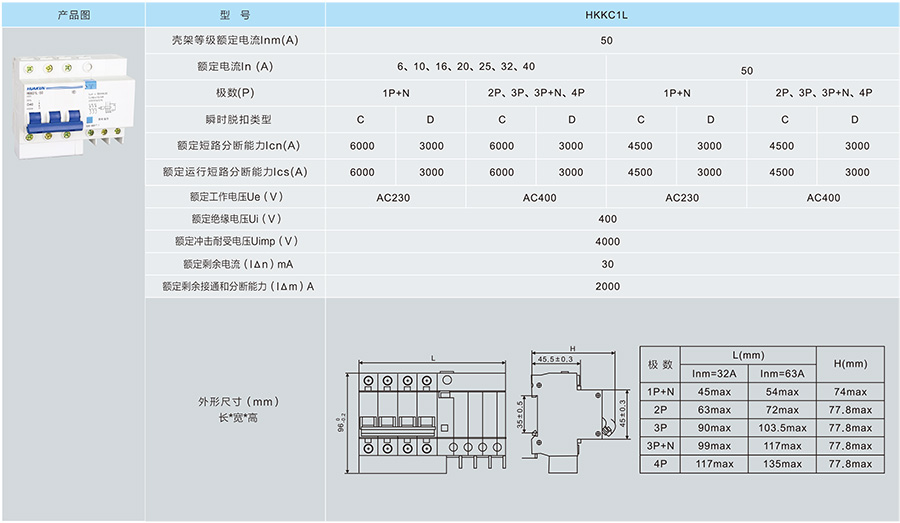
Task: Click the circuit breaker product photo
Action: (73, 107)
